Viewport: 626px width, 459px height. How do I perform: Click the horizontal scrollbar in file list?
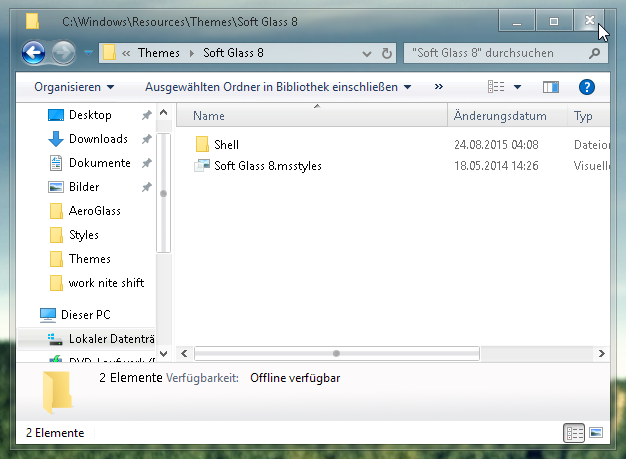336,353
